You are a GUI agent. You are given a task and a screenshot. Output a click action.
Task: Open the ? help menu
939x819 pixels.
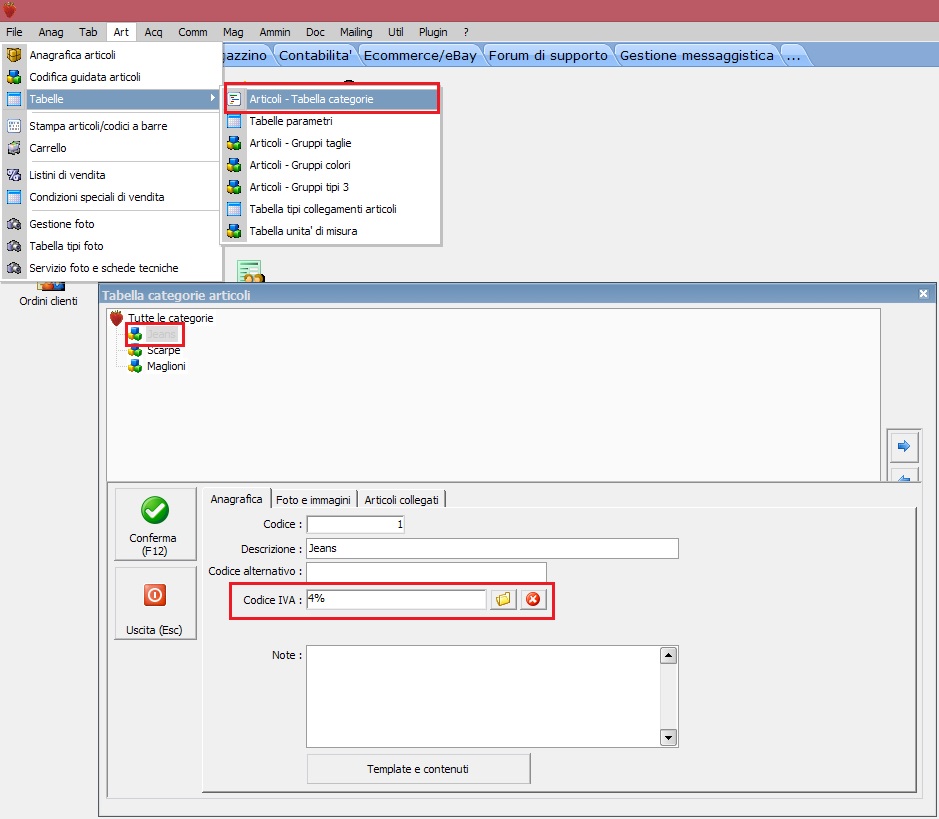[x=466, y=32]
